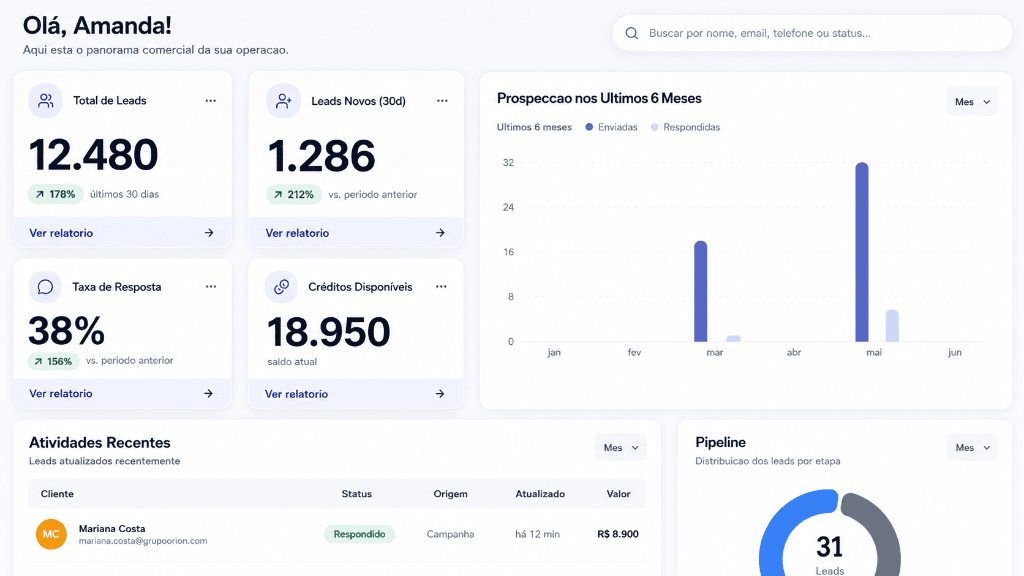Click the Origem column header
Screen dimensions: 1024x576
[x=451, y=494]
